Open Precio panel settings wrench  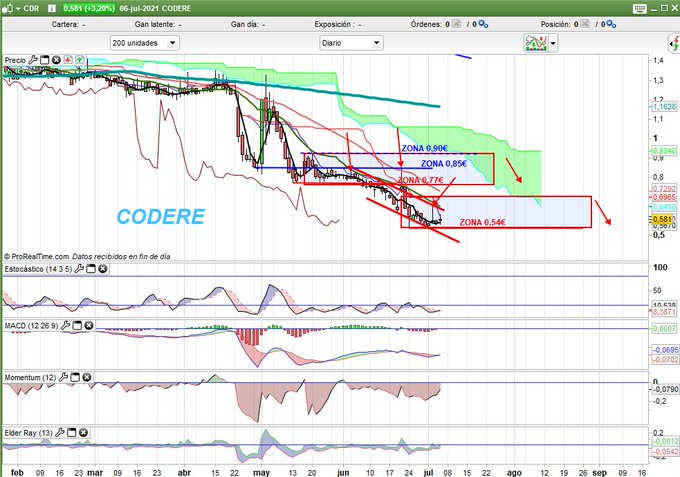[33, 60]
